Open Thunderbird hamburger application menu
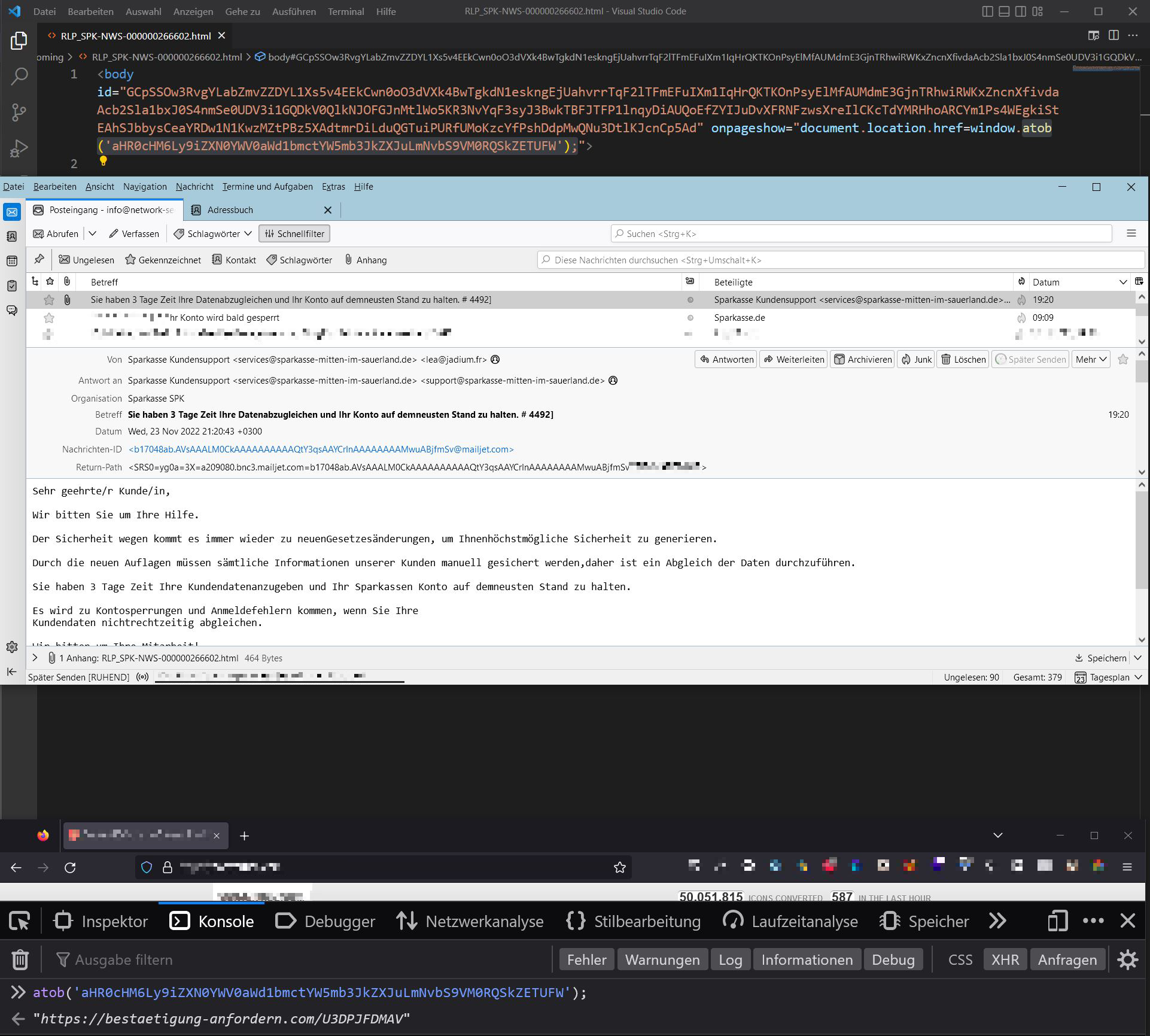Image resolution: width=1150 pixels, height=1036 pixels. pyautogui.click(x=1131, y=233)
